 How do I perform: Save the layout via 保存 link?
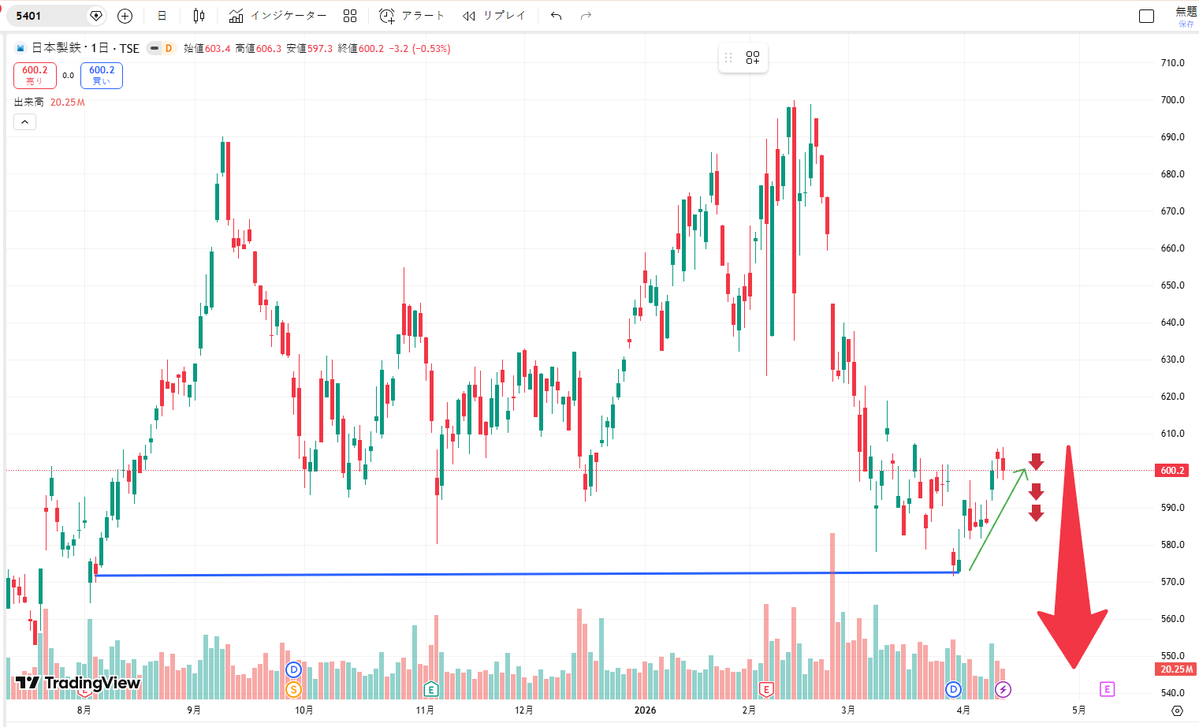[x=1186, y=24]
